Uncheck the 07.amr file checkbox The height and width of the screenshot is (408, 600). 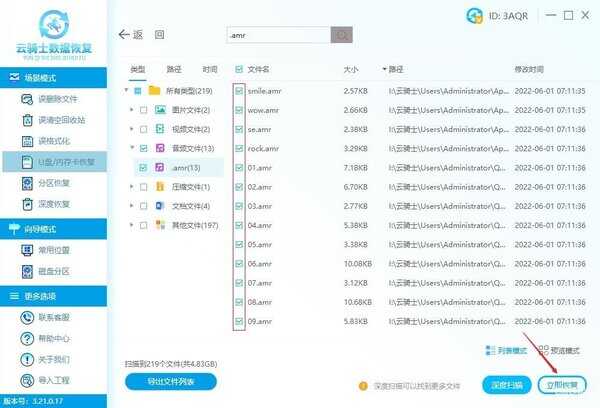239,283
